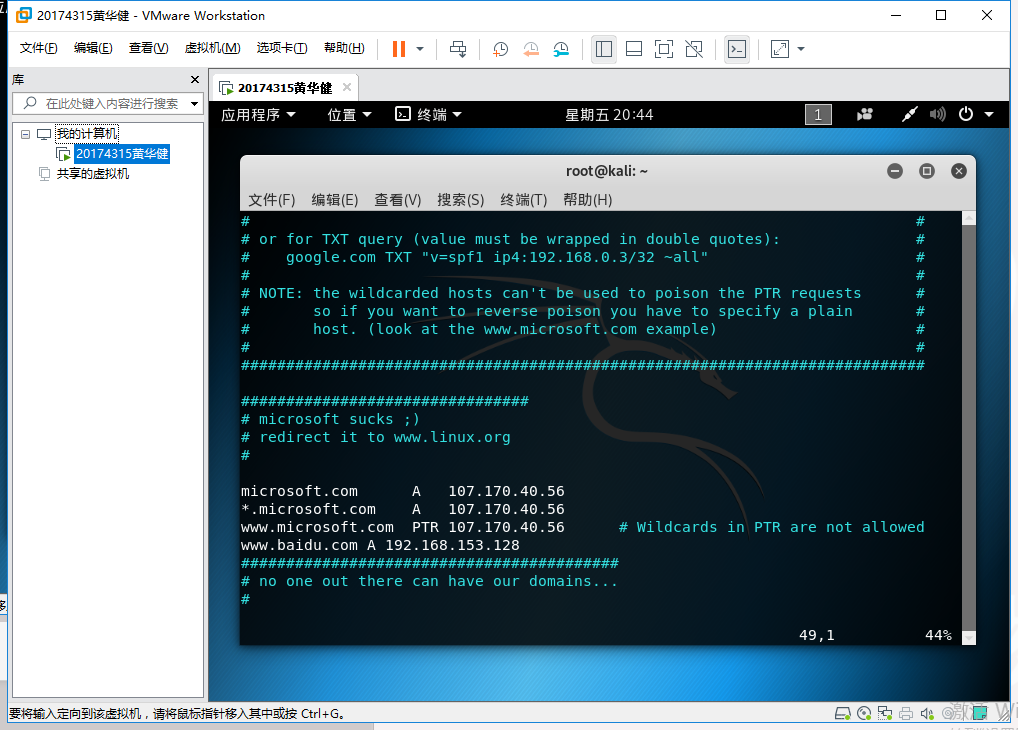Send Ctrl+Alt+Del to the VM

(x=458, y=49)
